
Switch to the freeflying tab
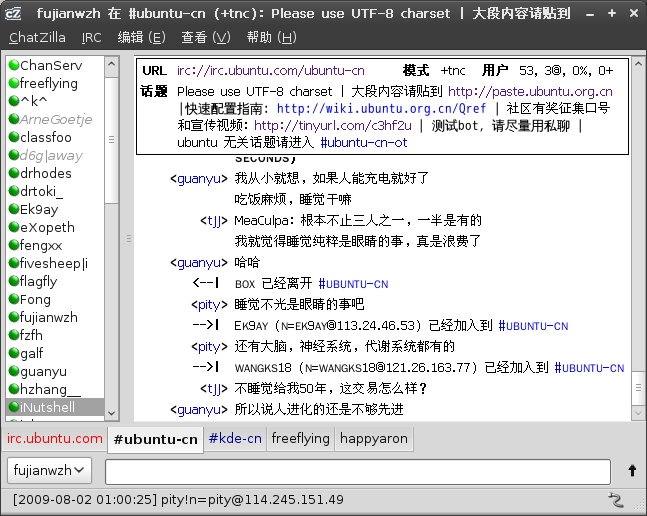300,438
